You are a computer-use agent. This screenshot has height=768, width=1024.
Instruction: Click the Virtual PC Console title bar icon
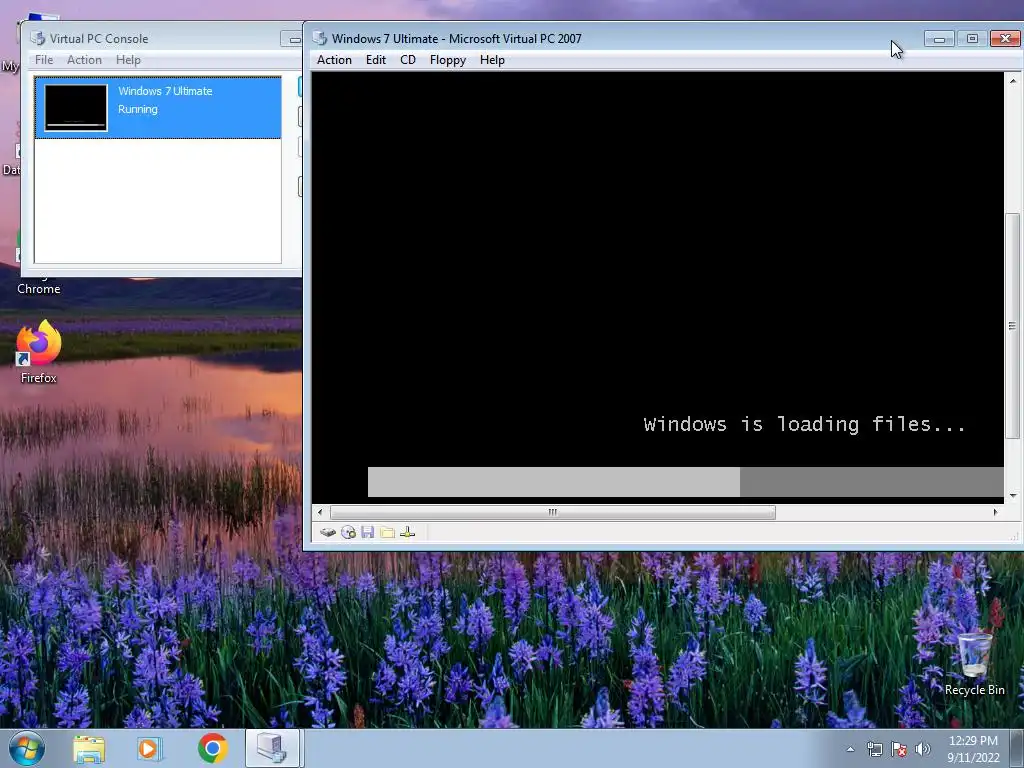pos(38,39)
